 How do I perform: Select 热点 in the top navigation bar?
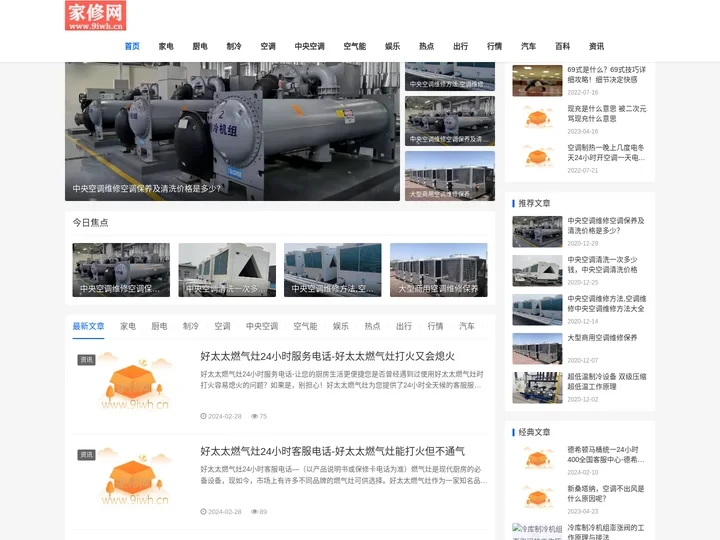[x=427, y=46]
